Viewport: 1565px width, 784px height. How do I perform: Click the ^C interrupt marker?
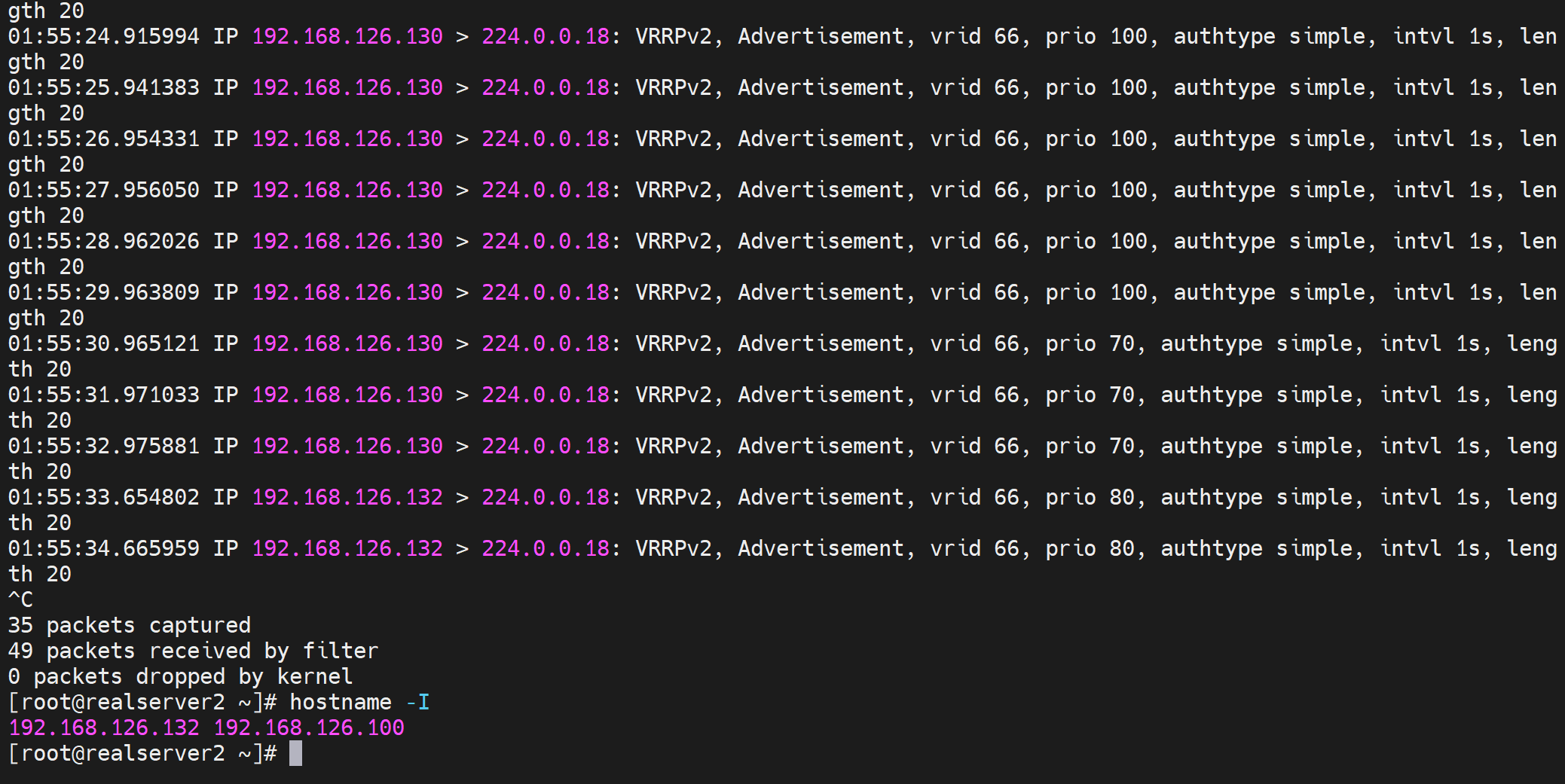tap(20, 599)
